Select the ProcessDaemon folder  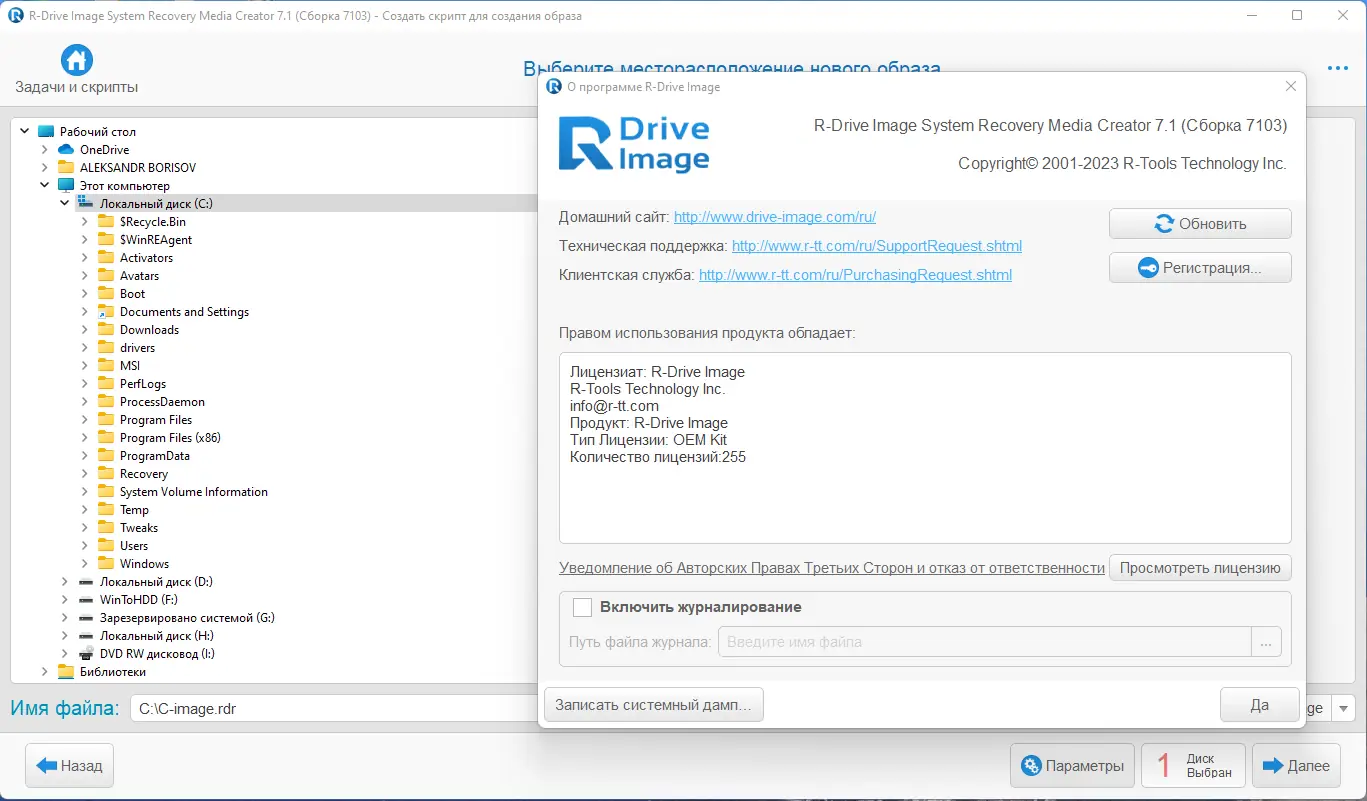[x=162, y=402]
